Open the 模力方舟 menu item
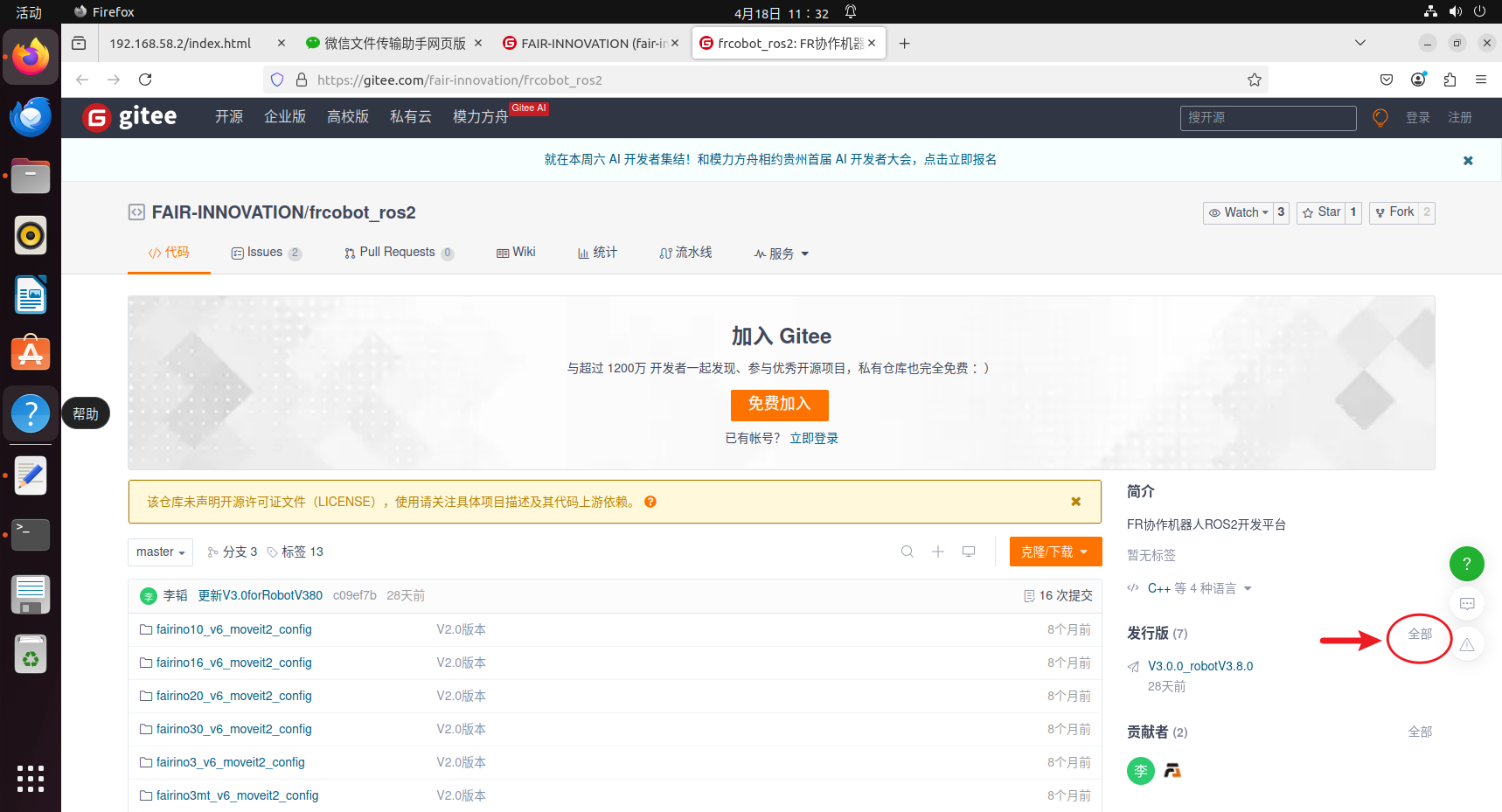This screenshot has height=812, width=1502. tap(480, 117)
